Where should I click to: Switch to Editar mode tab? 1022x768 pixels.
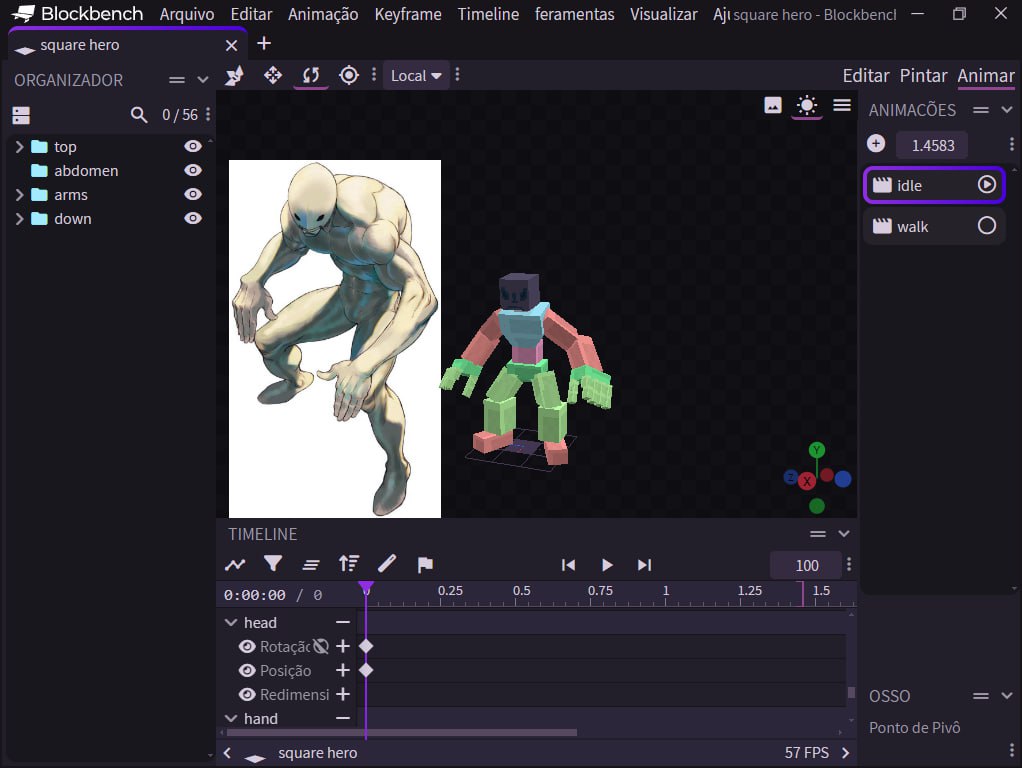coord(866,76)
